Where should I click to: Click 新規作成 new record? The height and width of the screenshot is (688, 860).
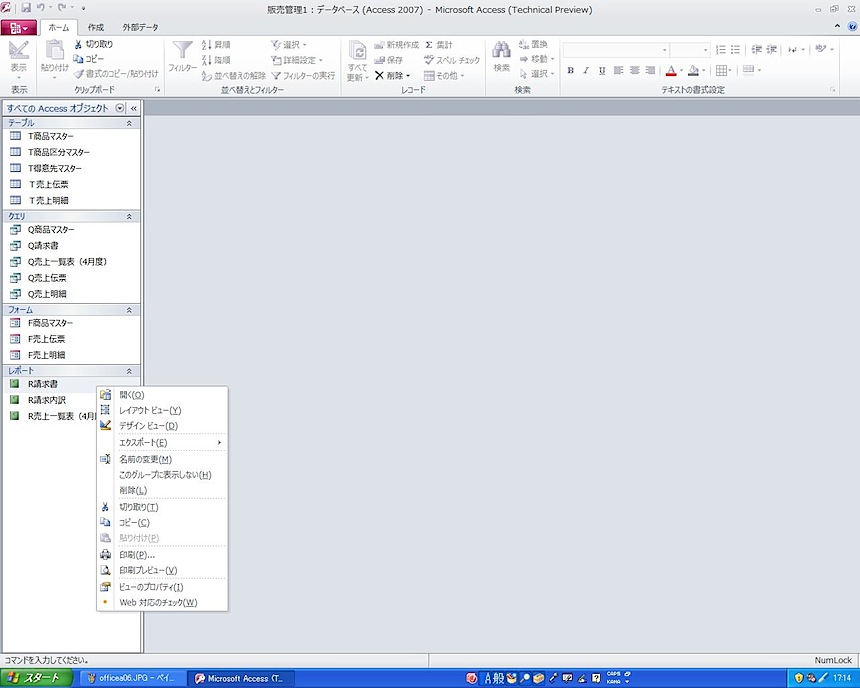coord(396,44)
